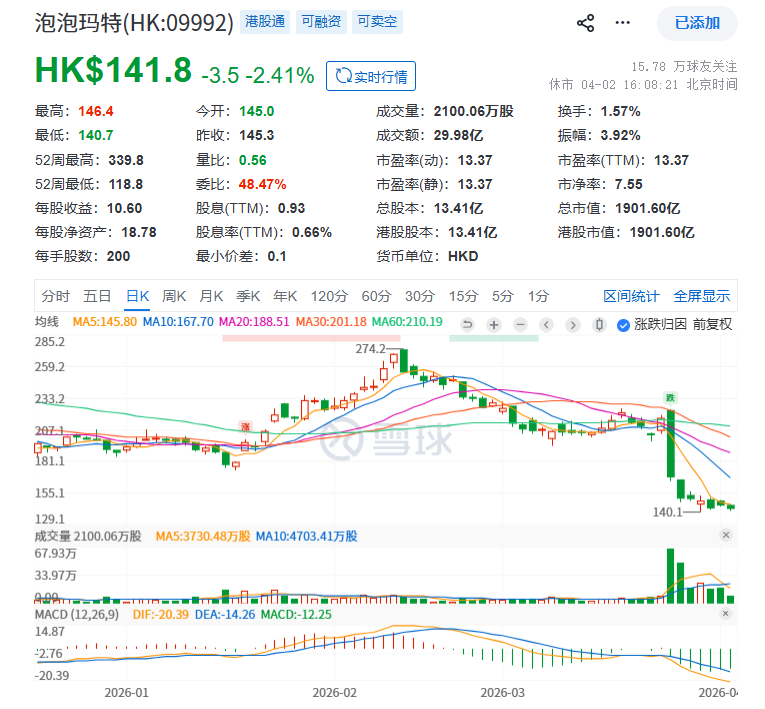Switch to the 5分 chart tab
Image resolution: width=765 pixels, height=709 pixels.
click(503, 296)
